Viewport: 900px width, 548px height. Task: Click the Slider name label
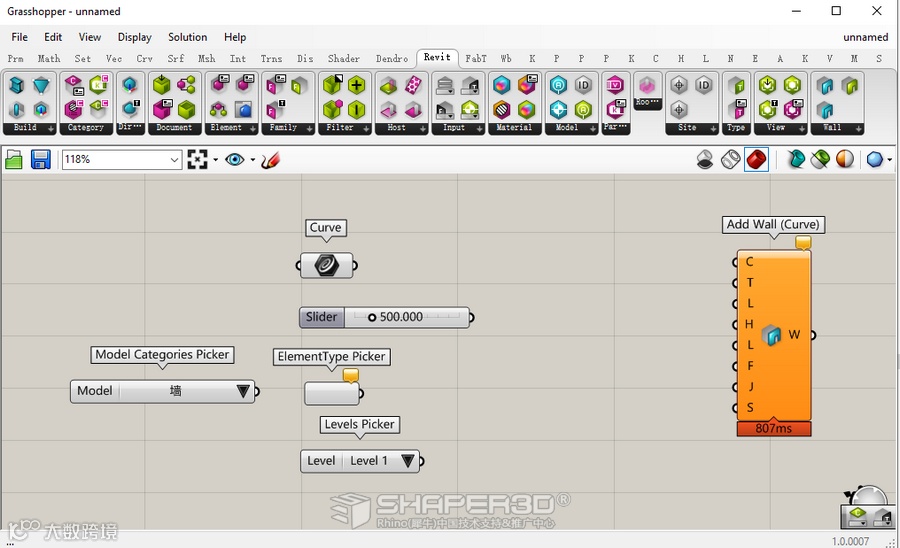(x=321, y=317)
